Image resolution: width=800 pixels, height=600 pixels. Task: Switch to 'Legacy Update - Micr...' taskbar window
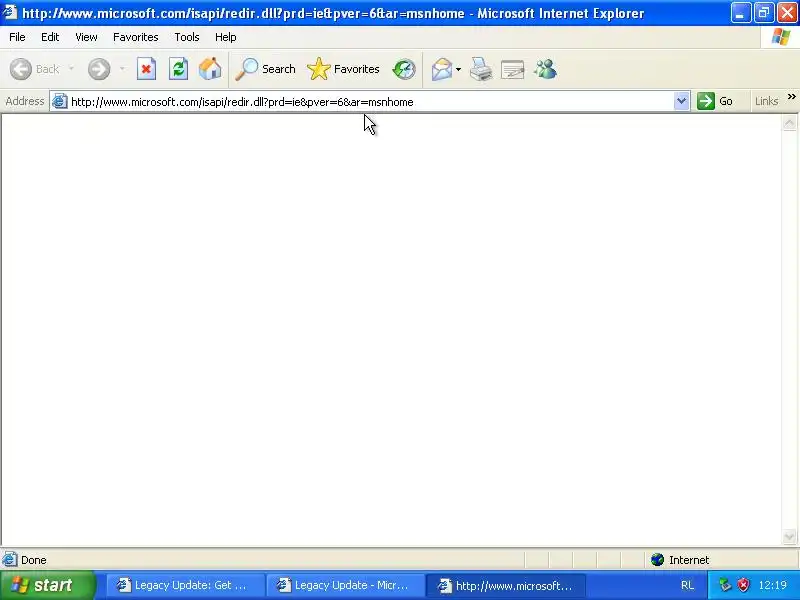[x=345, y=585]
